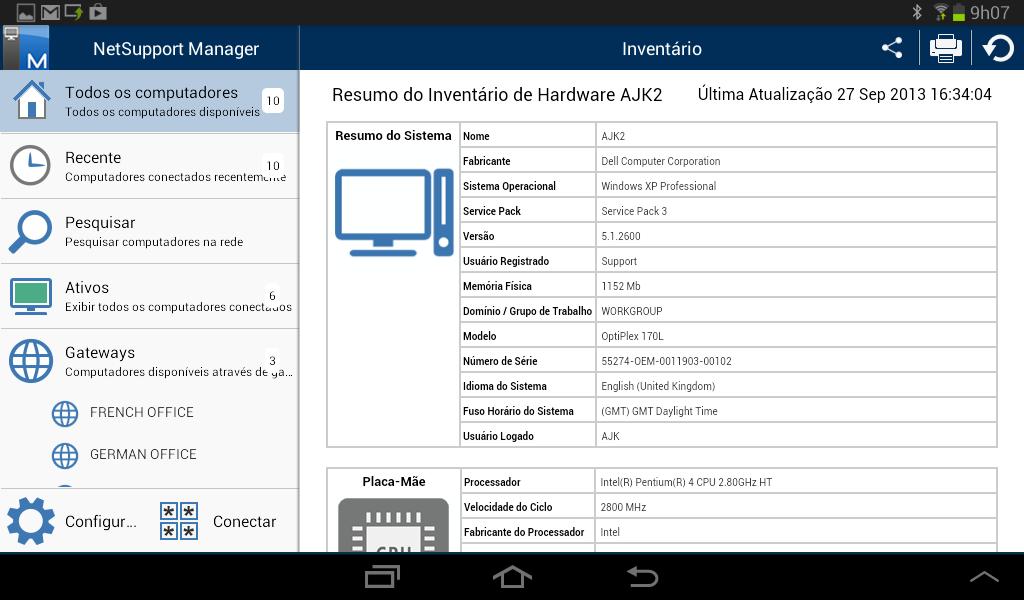Open Todos os computadores list
This screenshot has width=1024, height=600.
tap(150, 101)
